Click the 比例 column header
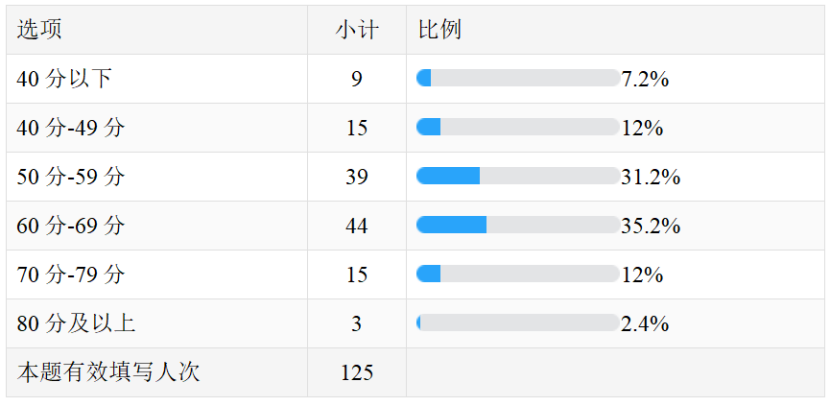 coord(439,30)
